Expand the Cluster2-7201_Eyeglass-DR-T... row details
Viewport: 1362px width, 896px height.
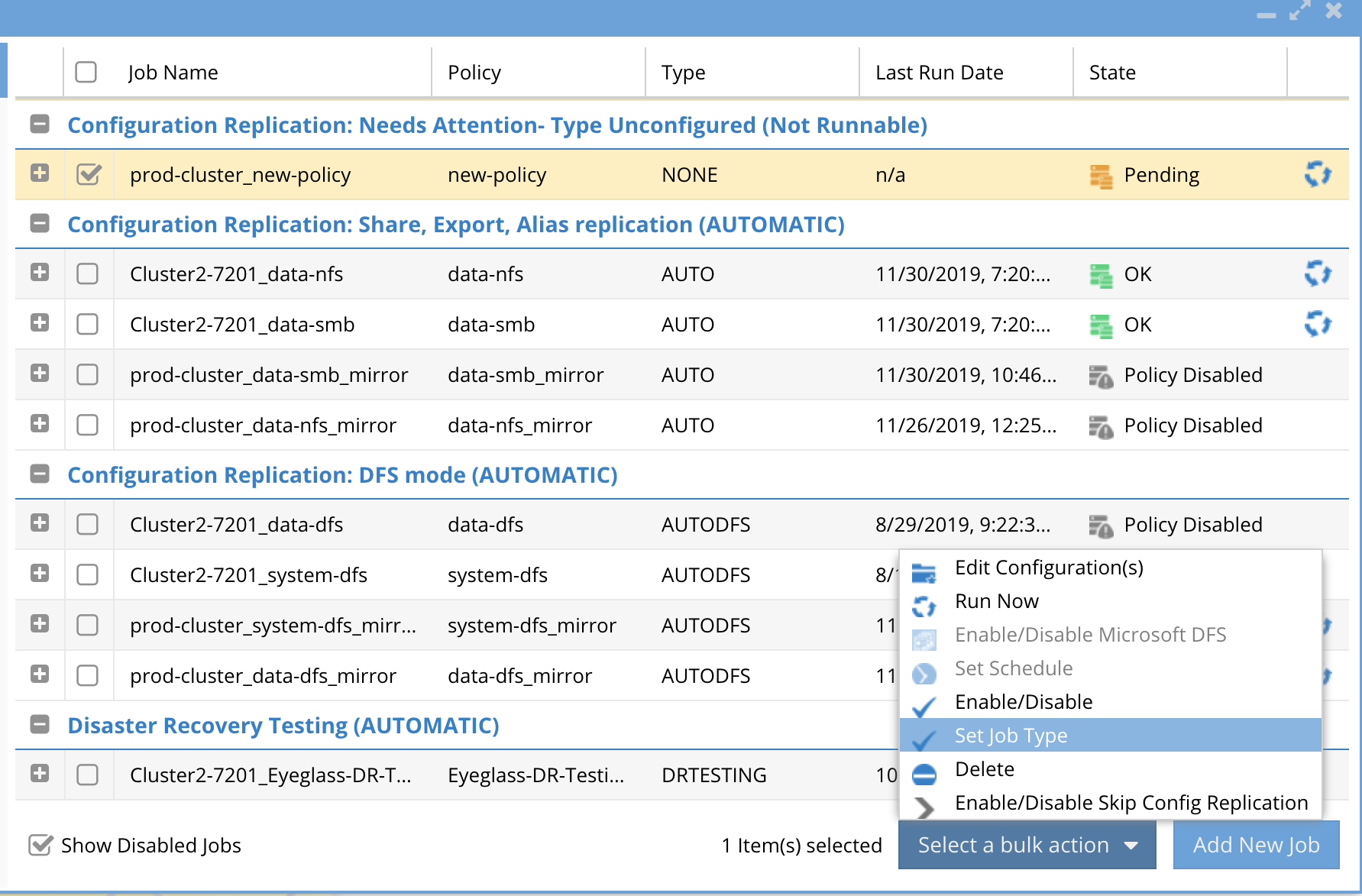pyautogui.click(x=40, y=773)
